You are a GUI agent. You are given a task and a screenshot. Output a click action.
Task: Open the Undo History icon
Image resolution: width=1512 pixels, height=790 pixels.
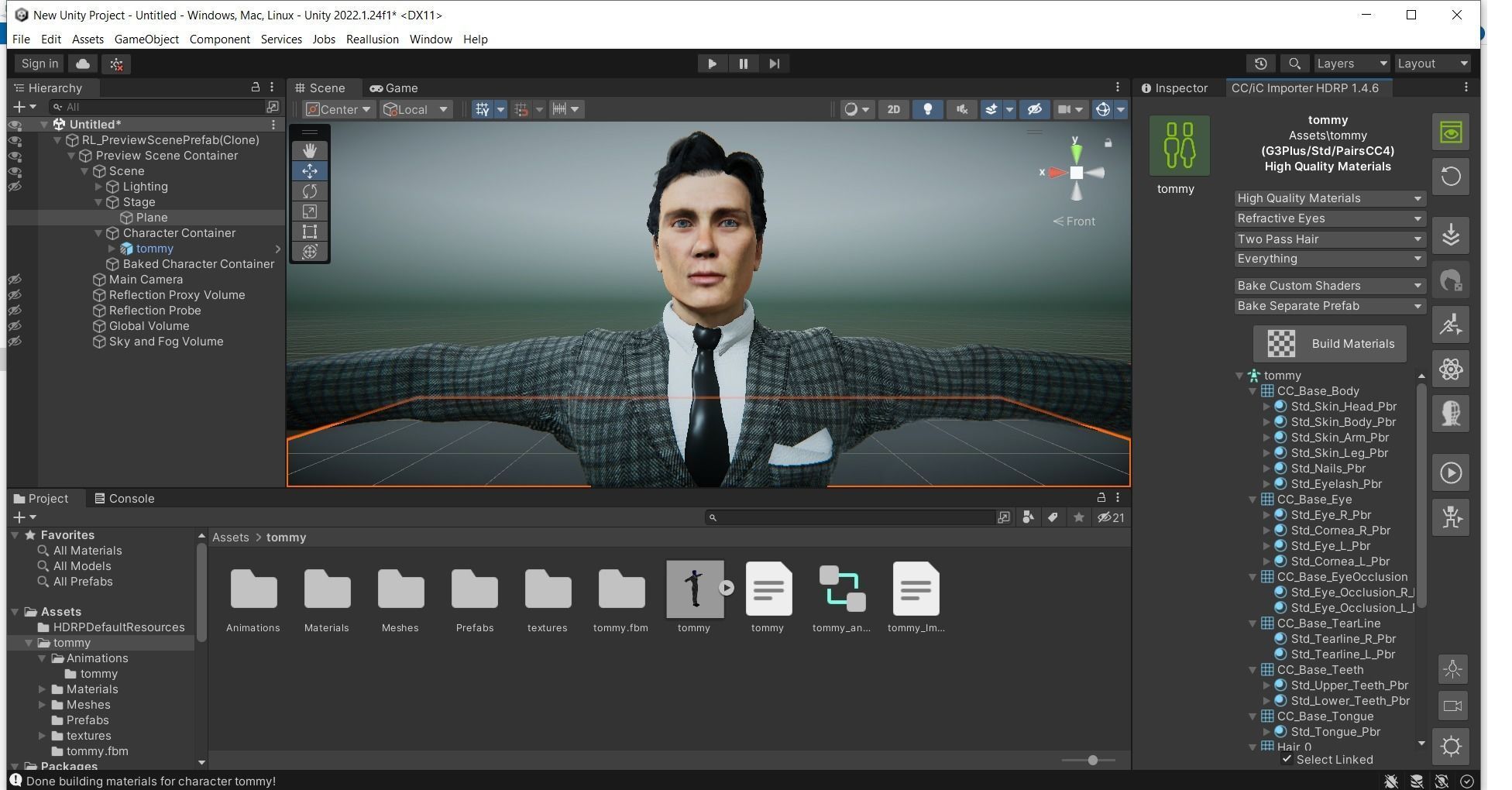pos(1261,64)
